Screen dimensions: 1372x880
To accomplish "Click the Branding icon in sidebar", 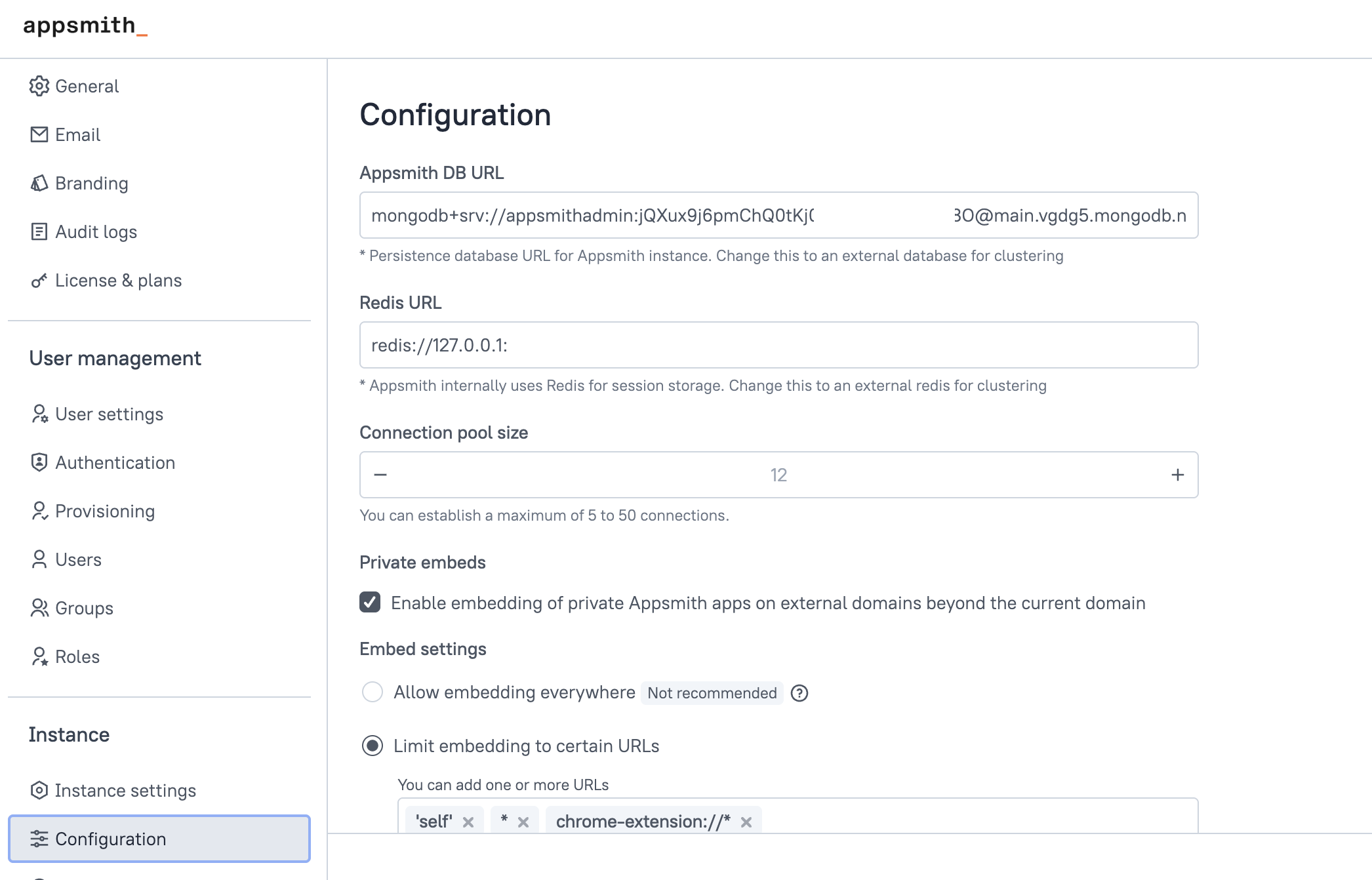I will click(x=39, y=183).
